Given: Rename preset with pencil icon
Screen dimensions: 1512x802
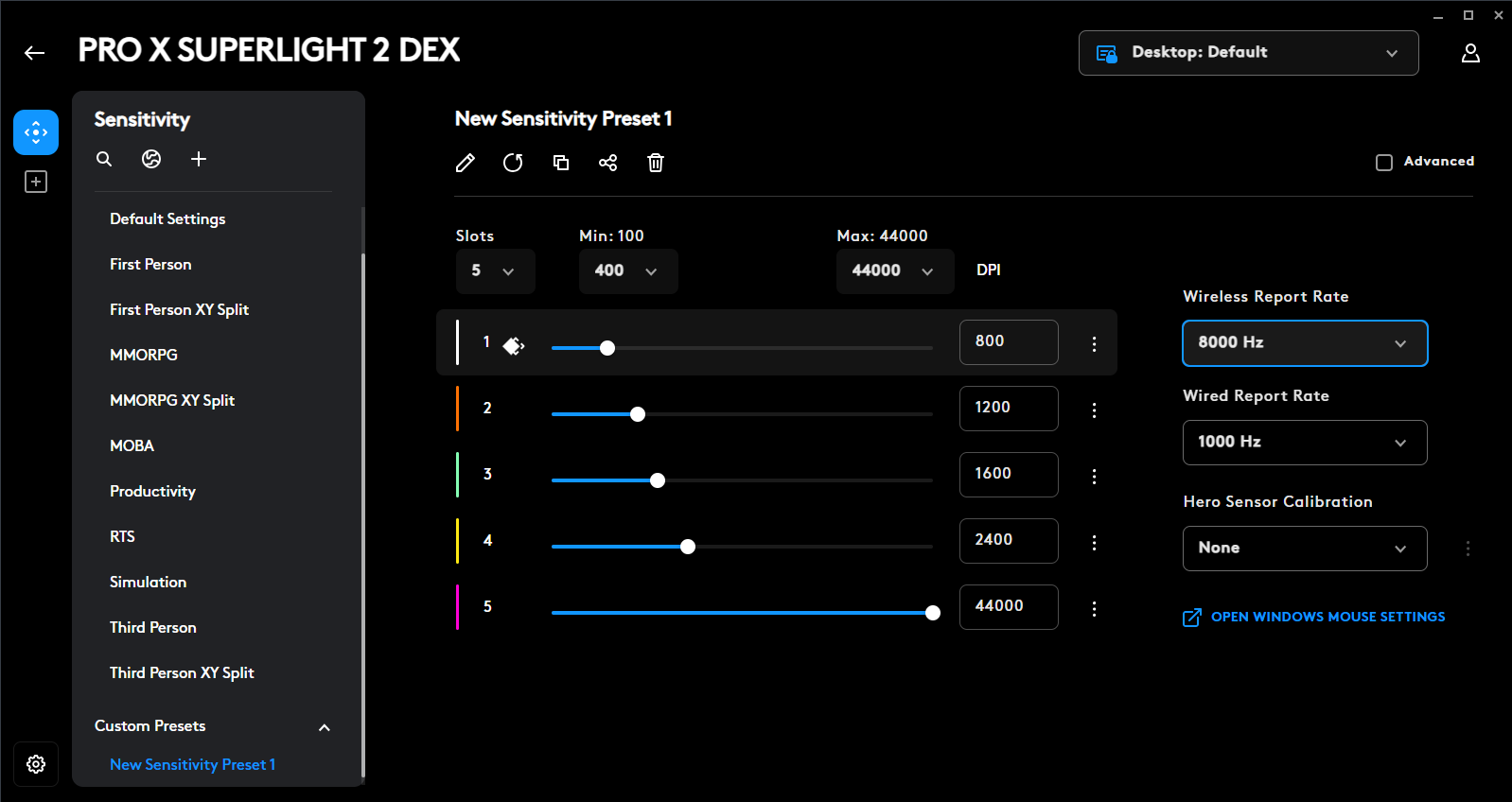Looking at the screenshot, I should pos(466,163).
